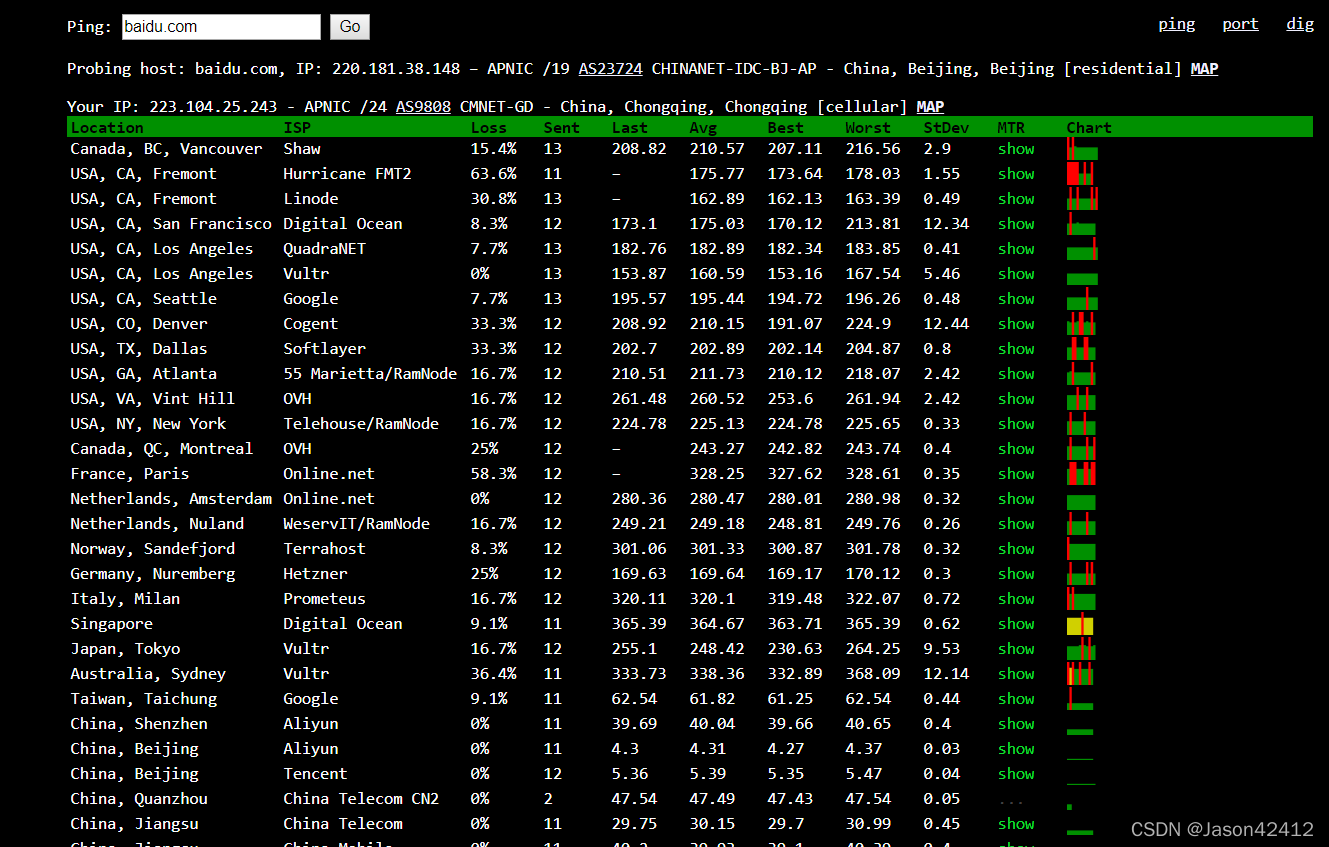
Task: Show MTR for Hurricane FMT2 row
Action: pyautogui.click(x=1016, y=174)
